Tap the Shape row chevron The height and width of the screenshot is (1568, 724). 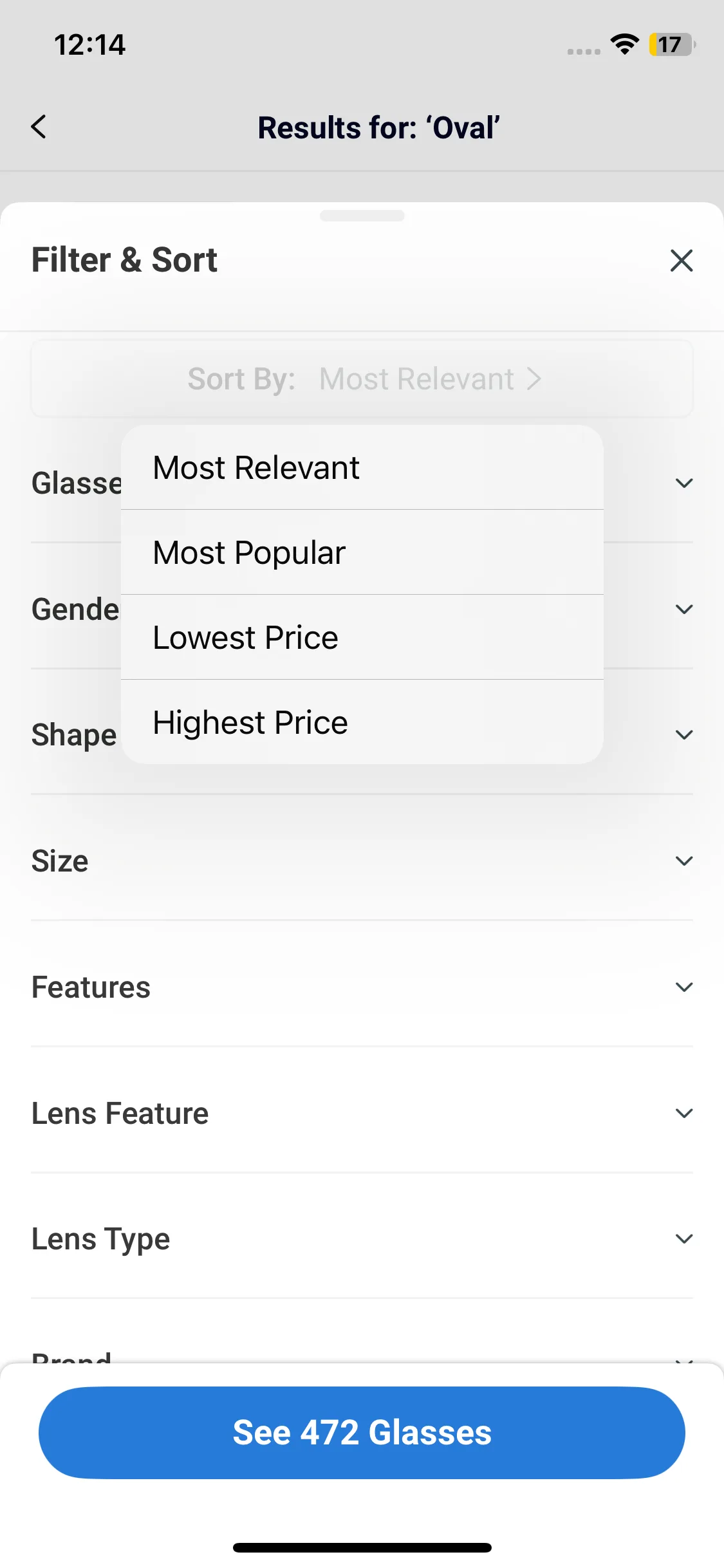pos(683,734)
